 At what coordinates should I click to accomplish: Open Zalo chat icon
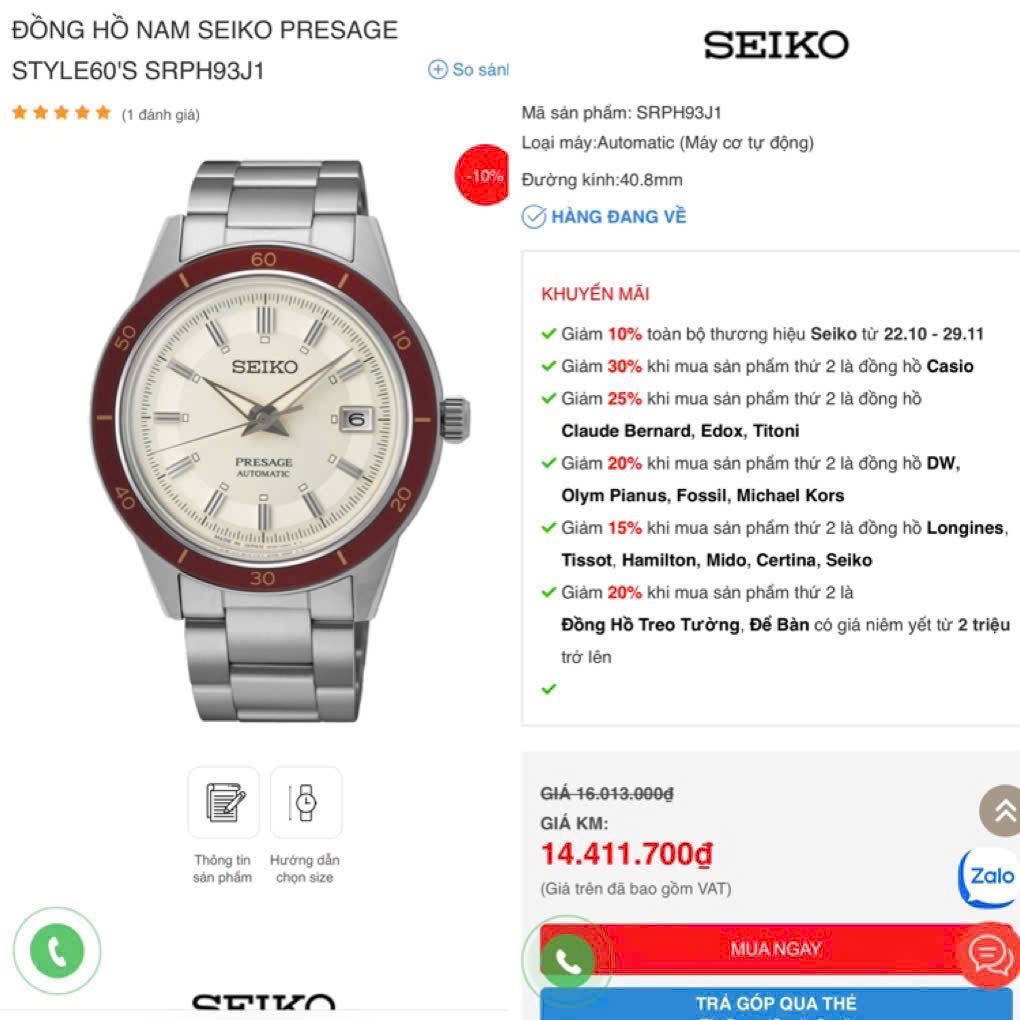coord(989,876)
